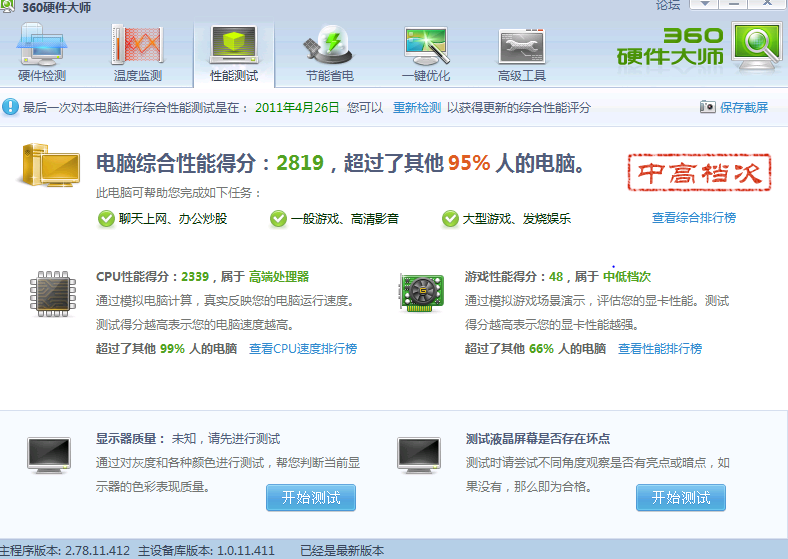Viewport: 788px width, 559px height.
Task: Switch to the 温度监测 temperature monitor tab
Action: click(138, 54)
